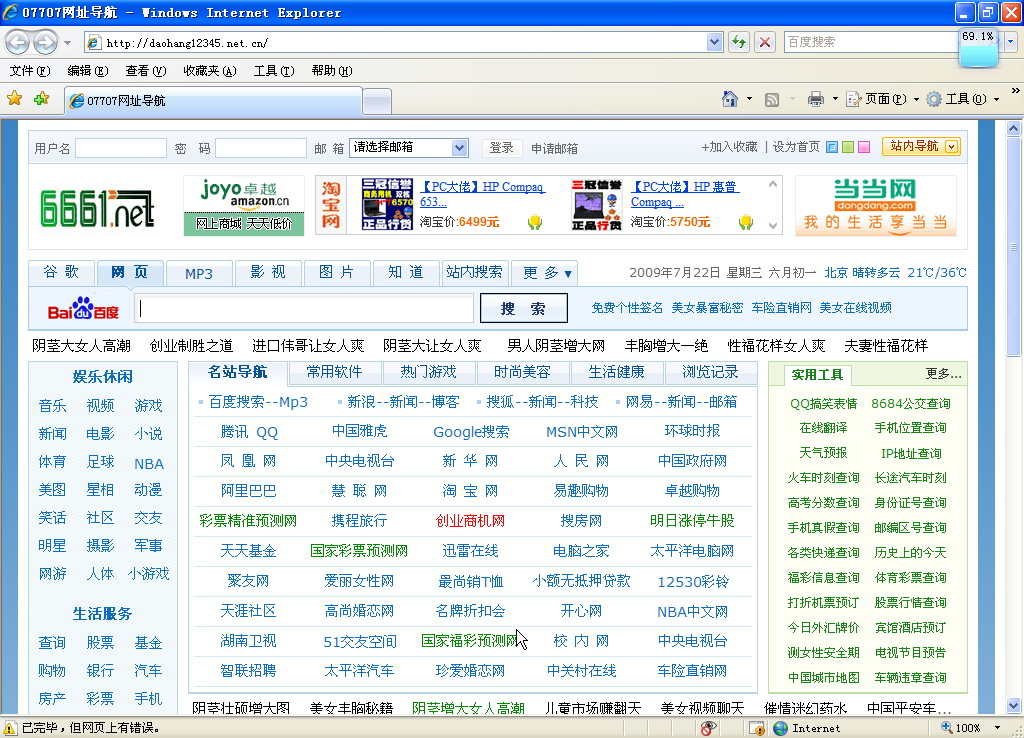Image resolution: width=1024 pixels, height=738 pixels.
Task: Expand the 更多 search tab dropdown
Action: [x=546, y=273]
